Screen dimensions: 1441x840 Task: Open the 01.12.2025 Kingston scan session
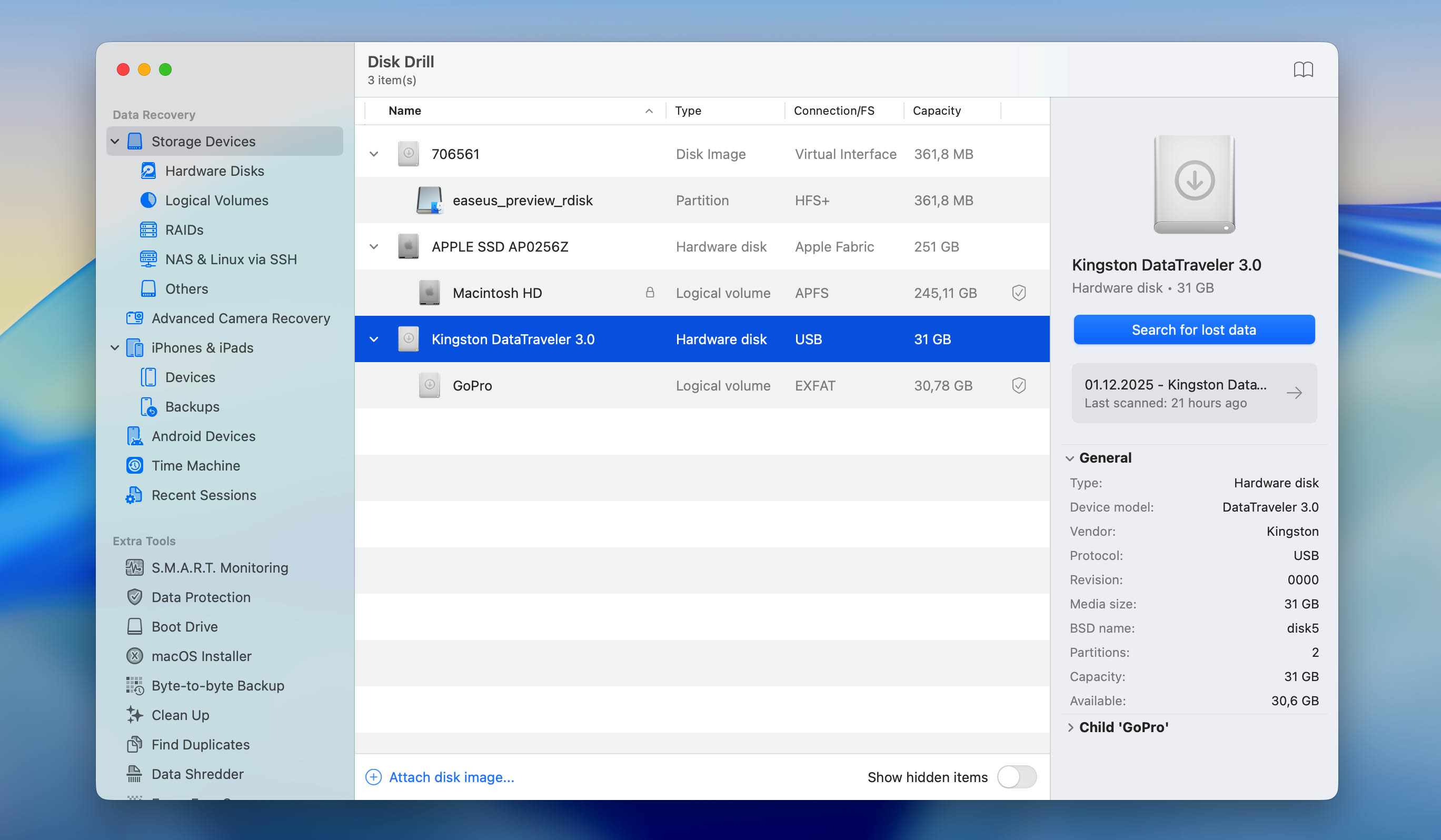tap(1194, 393)
